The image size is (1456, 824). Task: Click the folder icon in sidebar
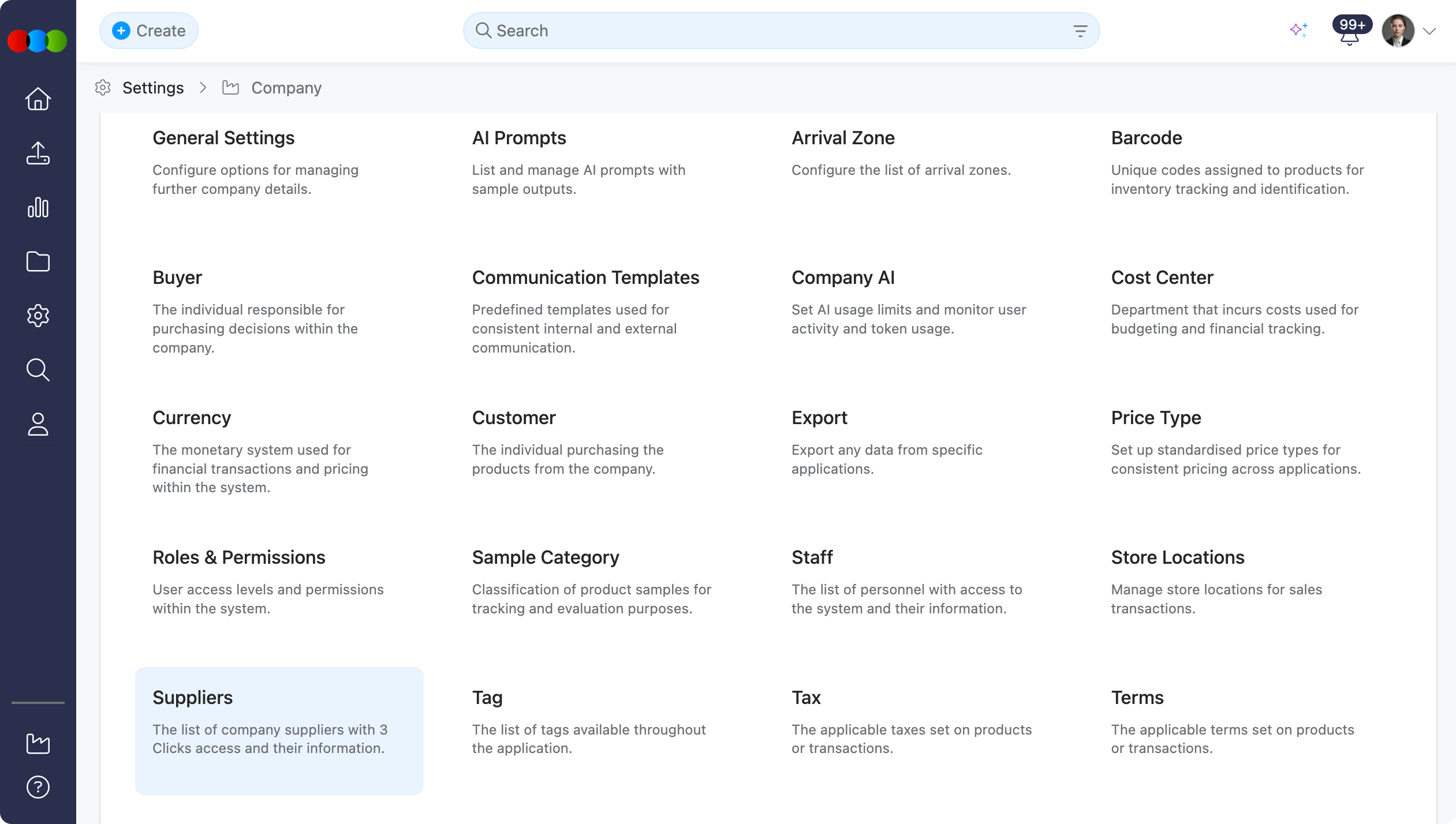point(38,261)
